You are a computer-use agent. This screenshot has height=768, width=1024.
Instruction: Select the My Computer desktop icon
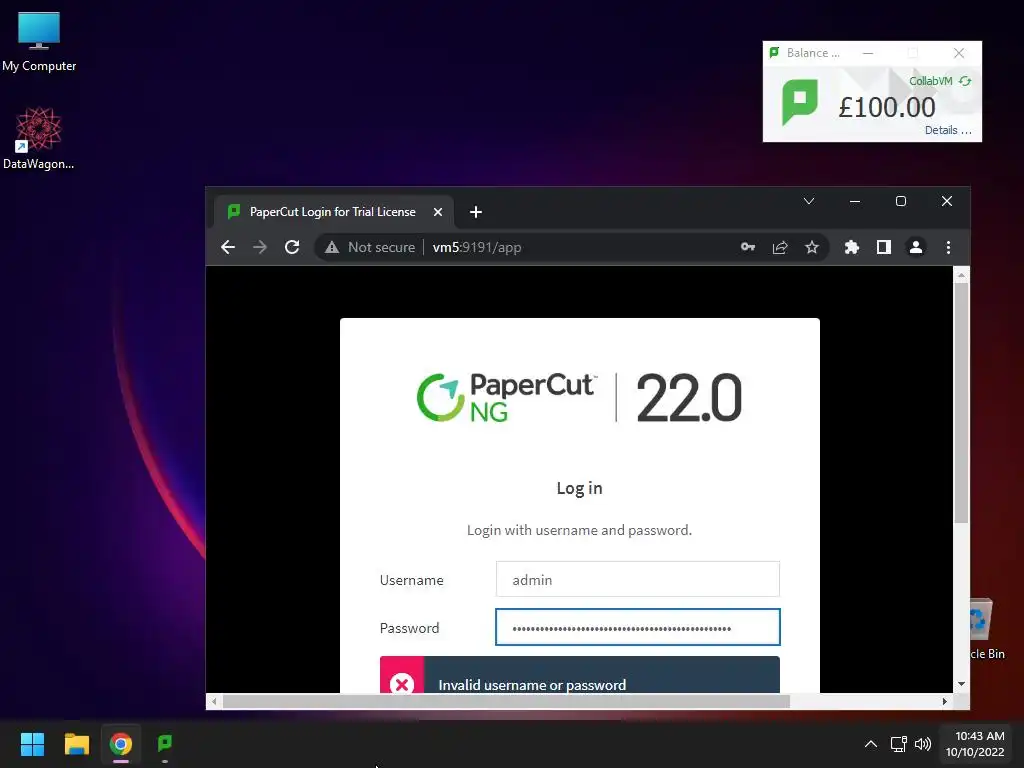(x=39, y=42)
